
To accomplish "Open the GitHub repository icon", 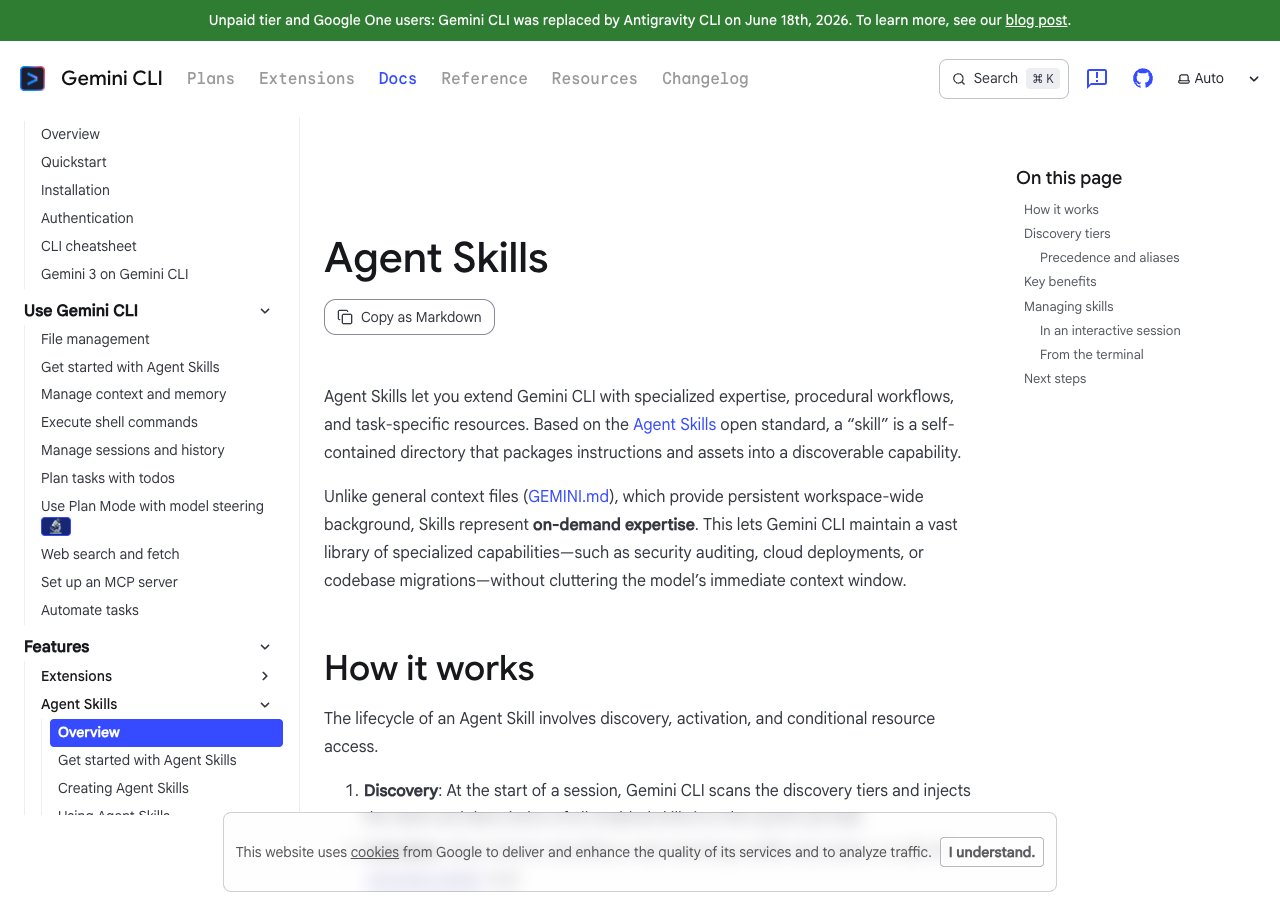I will [x=1143, y=78].
